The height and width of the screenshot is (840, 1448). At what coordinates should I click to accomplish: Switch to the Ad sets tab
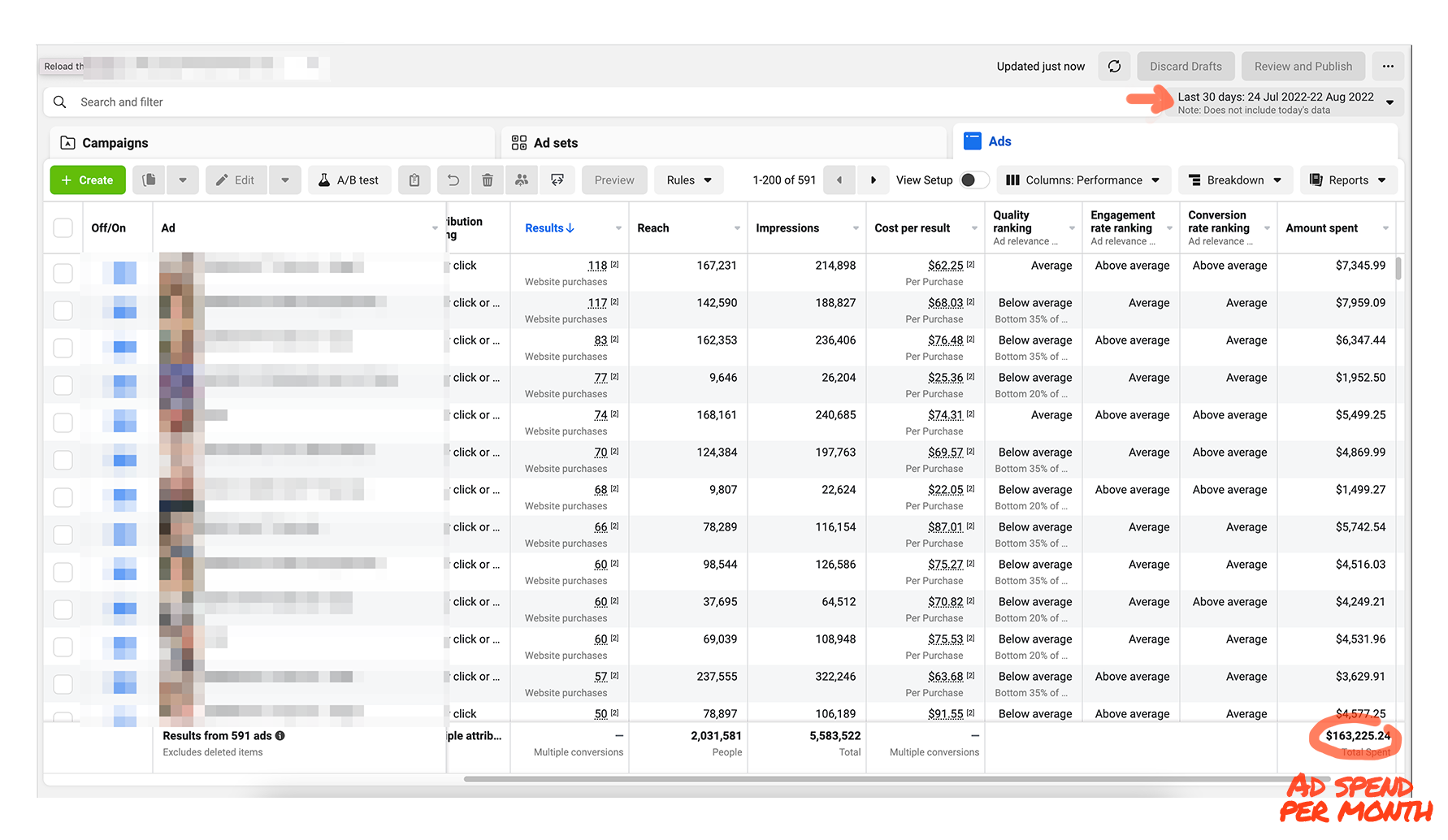click(x=724, y=143)
